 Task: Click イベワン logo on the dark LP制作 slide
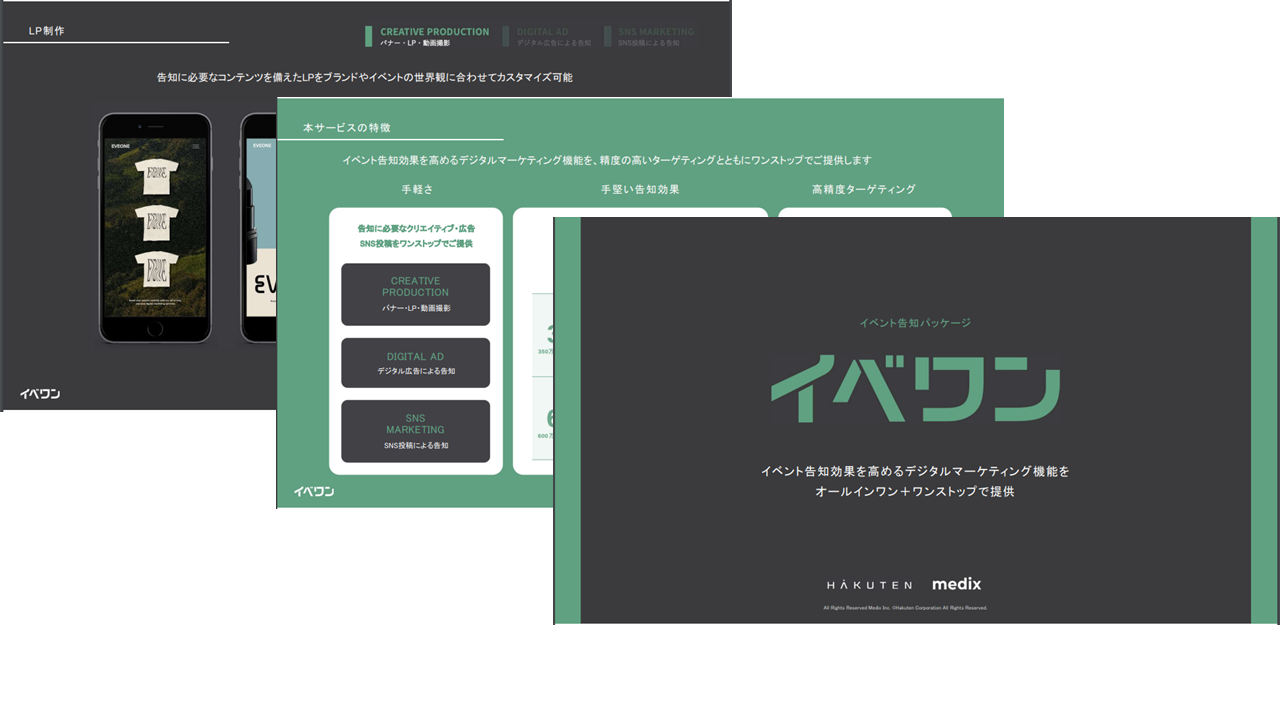(x=40, y=394)
